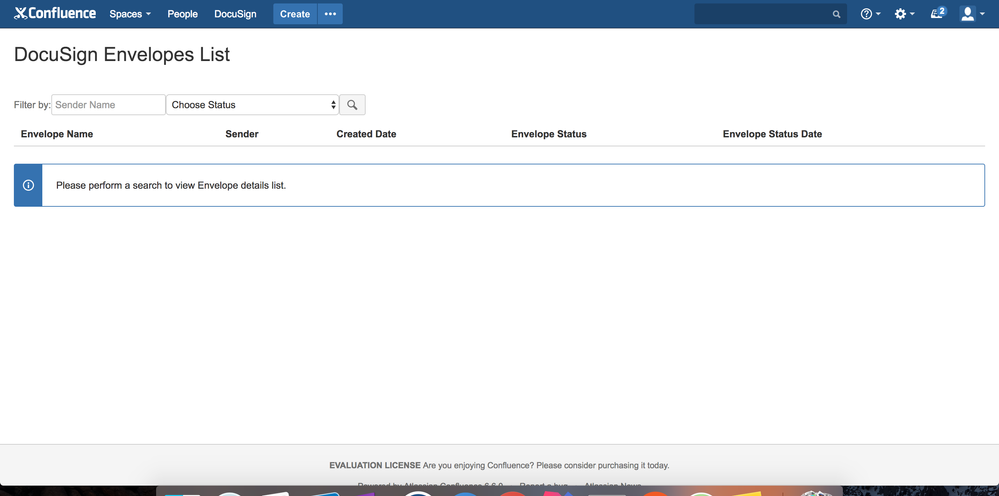Focus the Sender Name filter field
This screenshot has height=496, width=999.
point(108,105)
